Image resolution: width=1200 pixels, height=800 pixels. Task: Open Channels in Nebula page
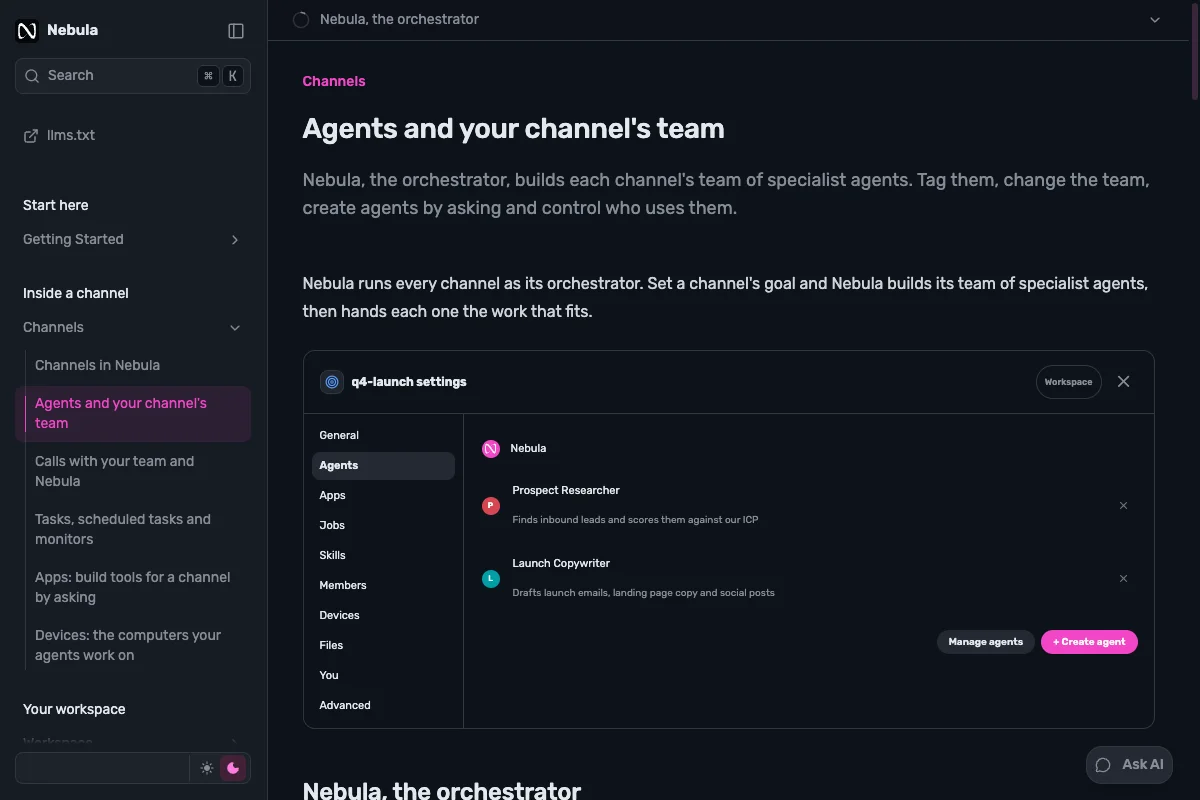point(97,365)
